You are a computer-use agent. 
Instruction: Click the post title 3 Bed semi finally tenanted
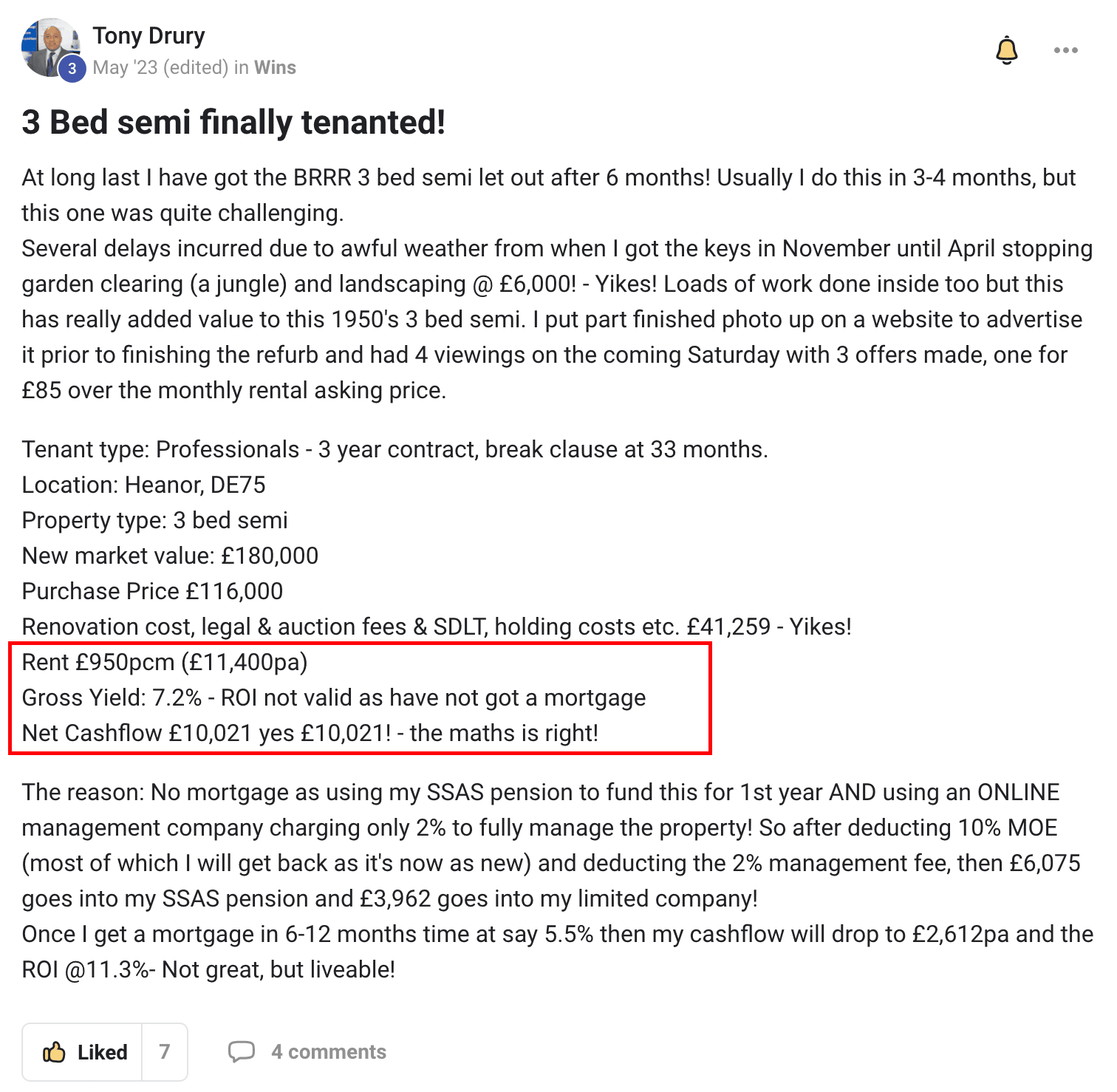[x=233, y=123]
